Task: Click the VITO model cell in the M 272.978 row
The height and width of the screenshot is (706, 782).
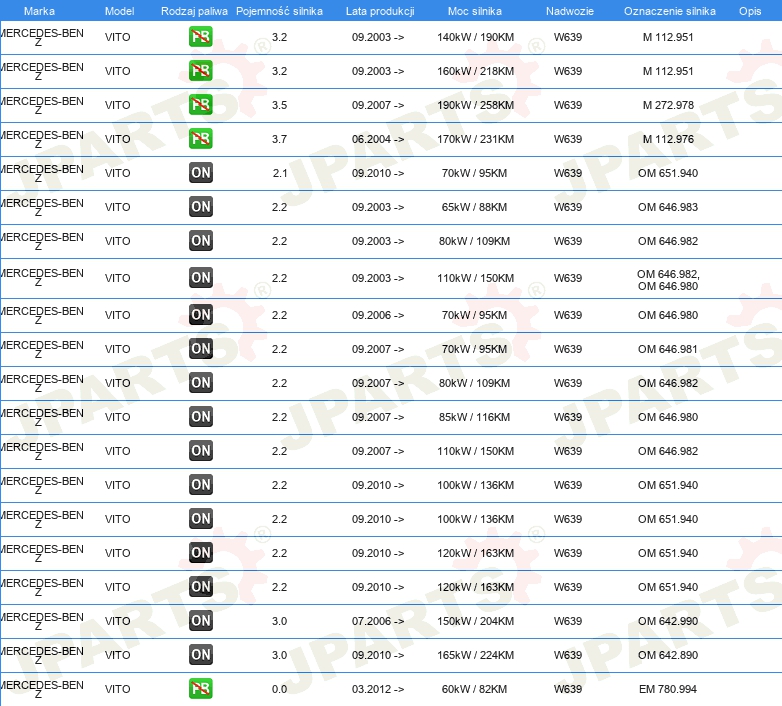Action: [117, 105]
